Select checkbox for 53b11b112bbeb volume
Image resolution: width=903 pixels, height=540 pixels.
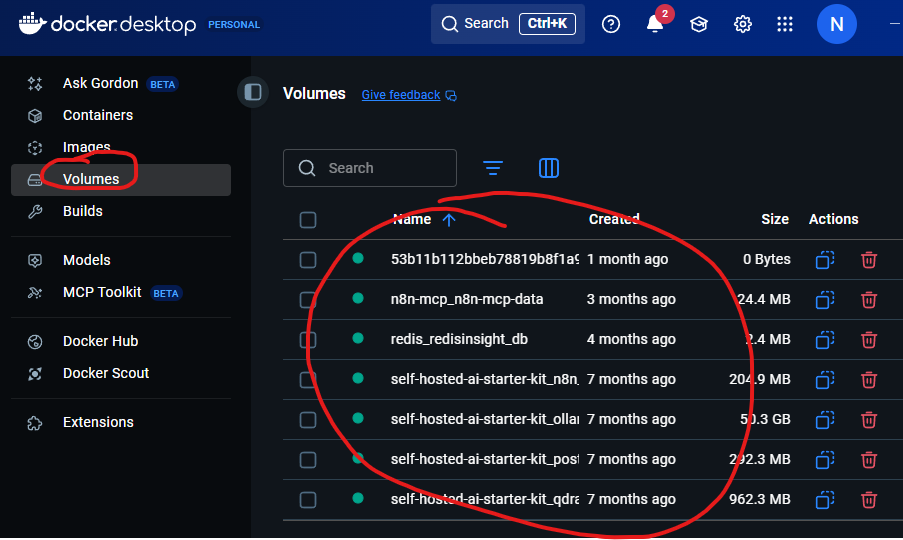308,260
